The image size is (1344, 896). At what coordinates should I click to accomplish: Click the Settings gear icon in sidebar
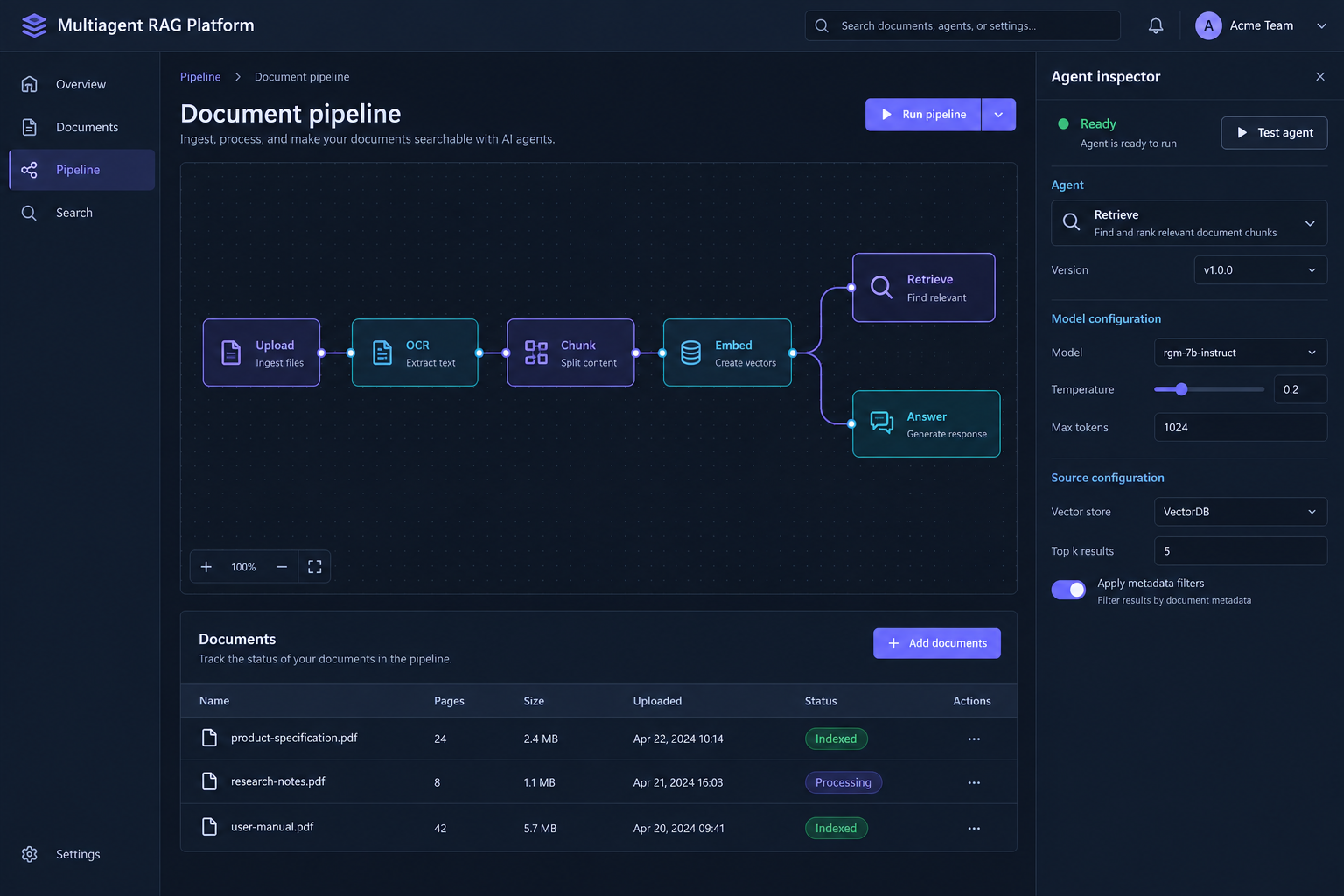point(30,854)
